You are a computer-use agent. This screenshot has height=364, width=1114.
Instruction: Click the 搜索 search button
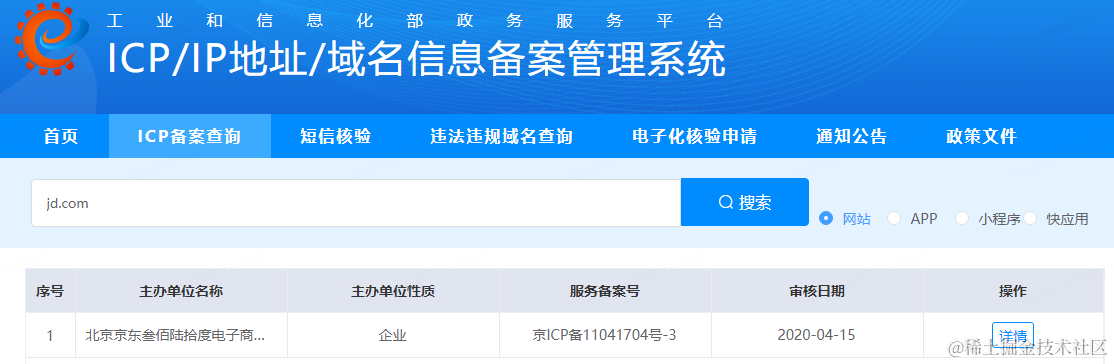click(x=745, y=203)
